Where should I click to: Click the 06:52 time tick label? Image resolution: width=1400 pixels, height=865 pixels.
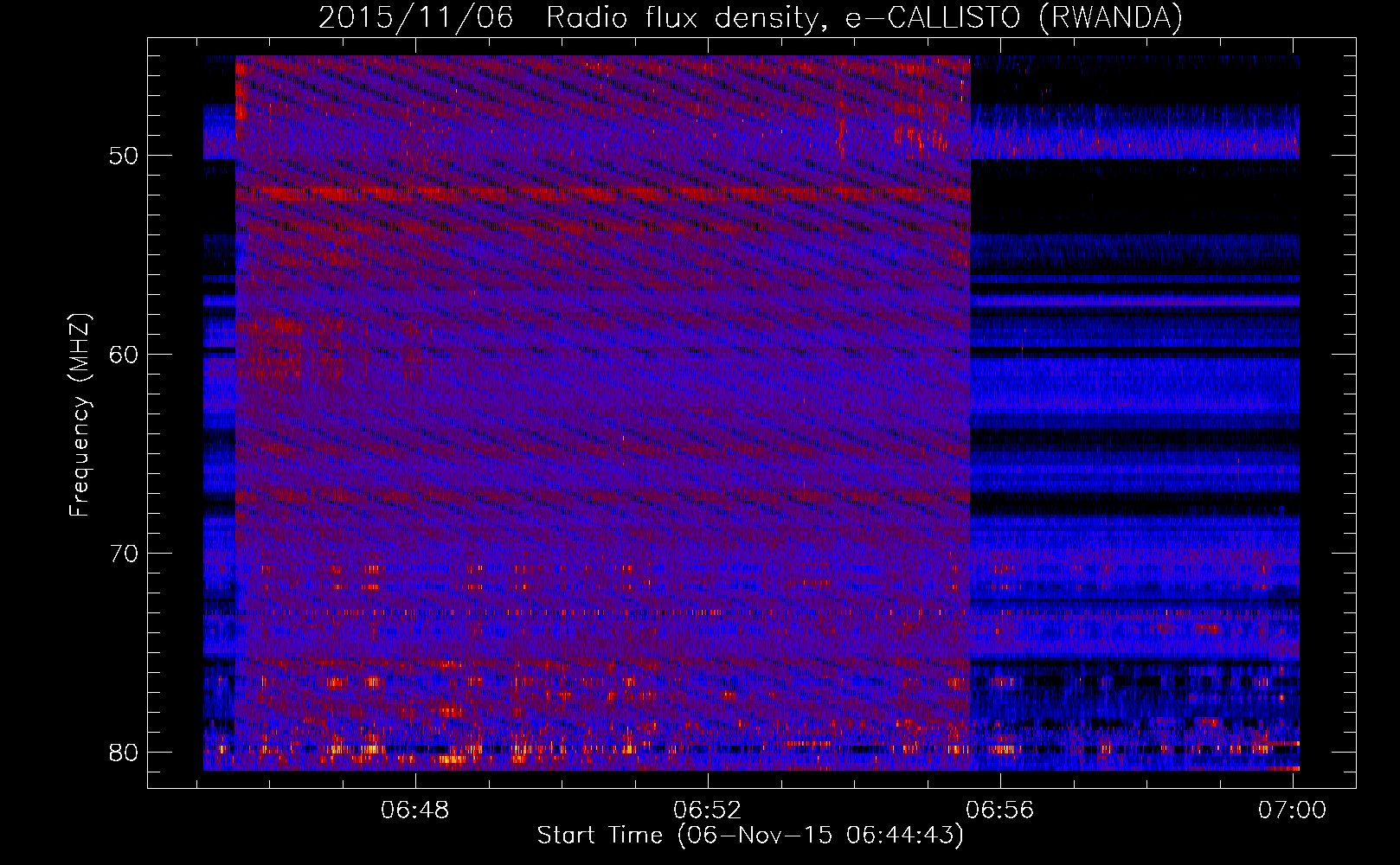[x=708, y=810]
